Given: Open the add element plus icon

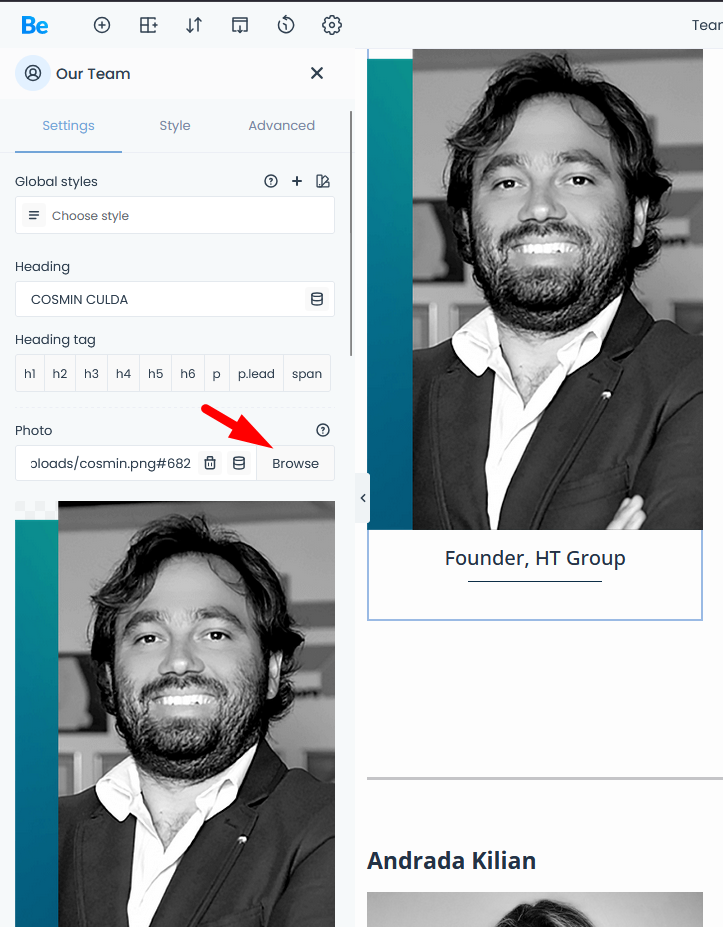Looking at the screenshot, I should coord(102,25).
